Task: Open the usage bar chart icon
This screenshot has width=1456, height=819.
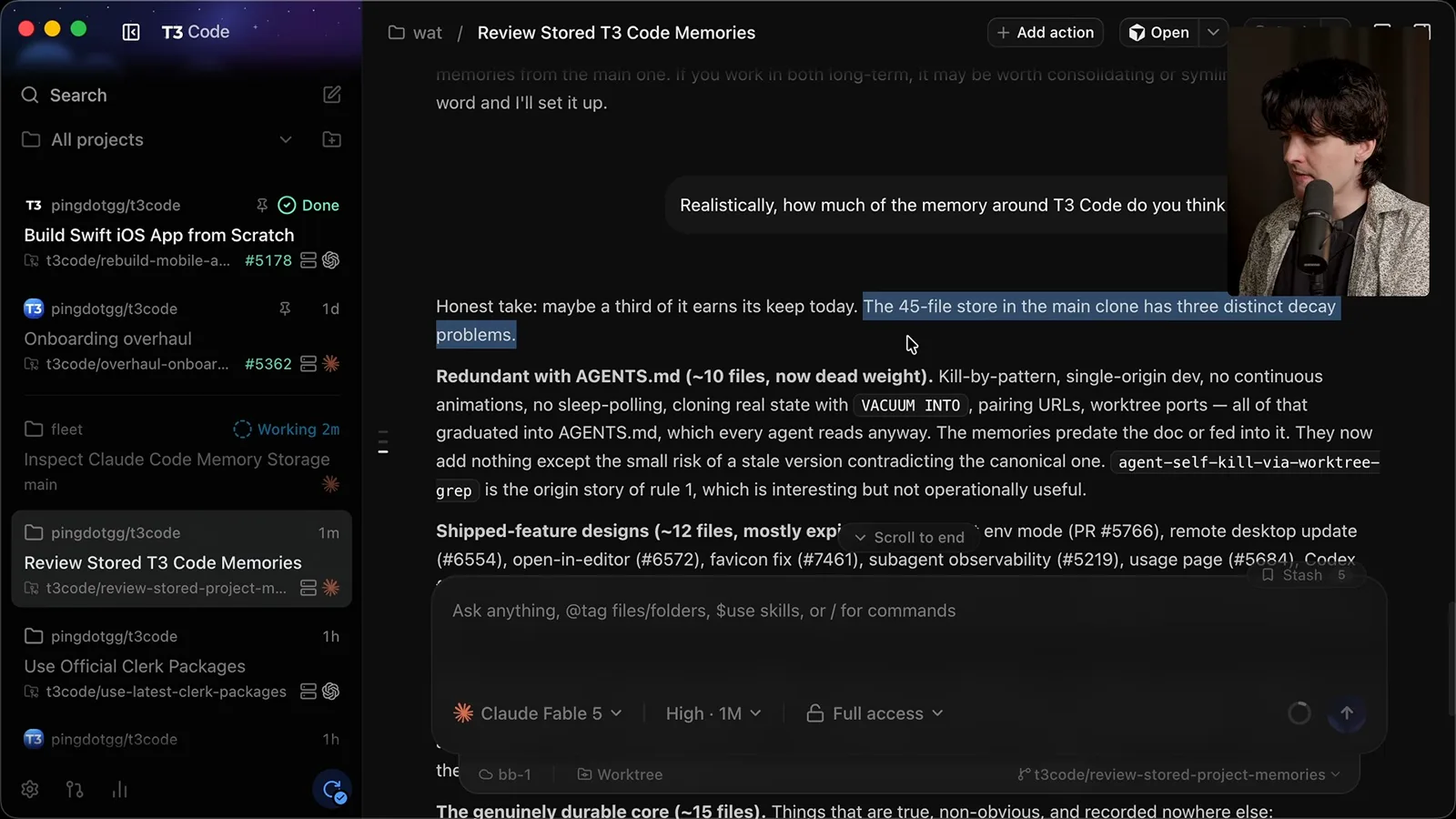Action: coord(119,789)
